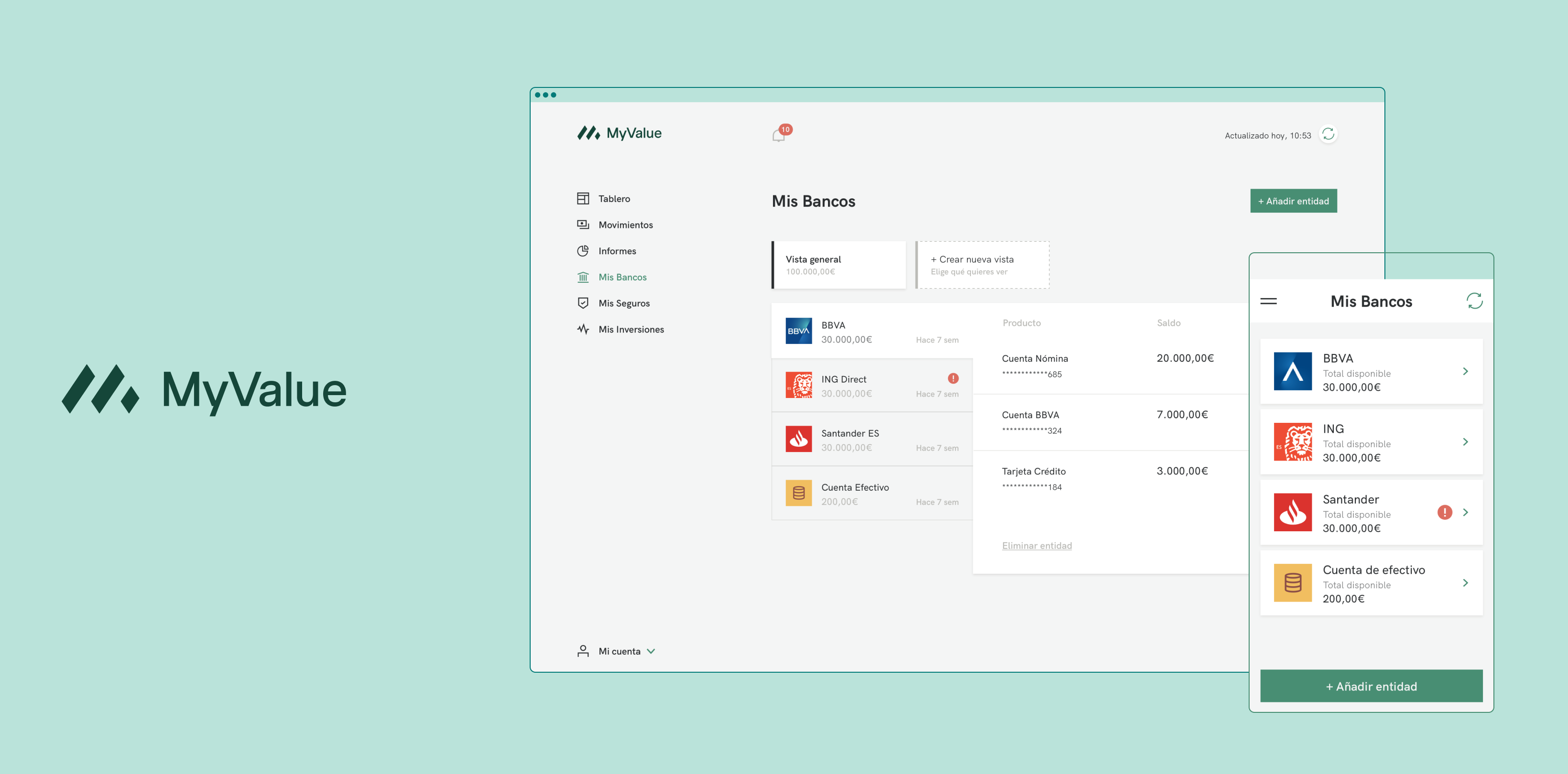Select the Cuenta Efectivo coins logo
The image size is (1568, 774).
tap(798, 494)
